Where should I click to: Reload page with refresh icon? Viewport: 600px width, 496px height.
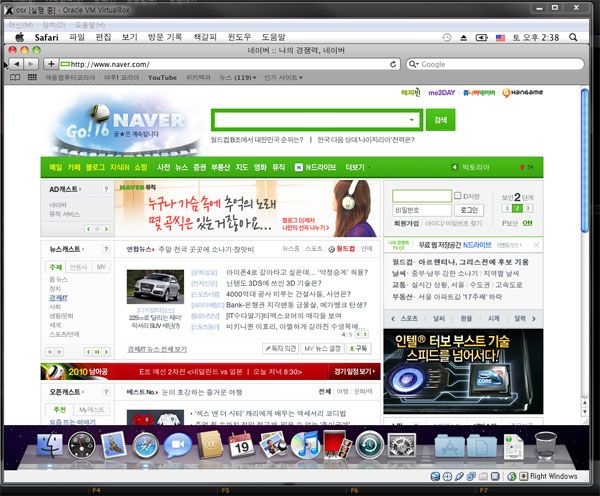[x=393, y=64]
